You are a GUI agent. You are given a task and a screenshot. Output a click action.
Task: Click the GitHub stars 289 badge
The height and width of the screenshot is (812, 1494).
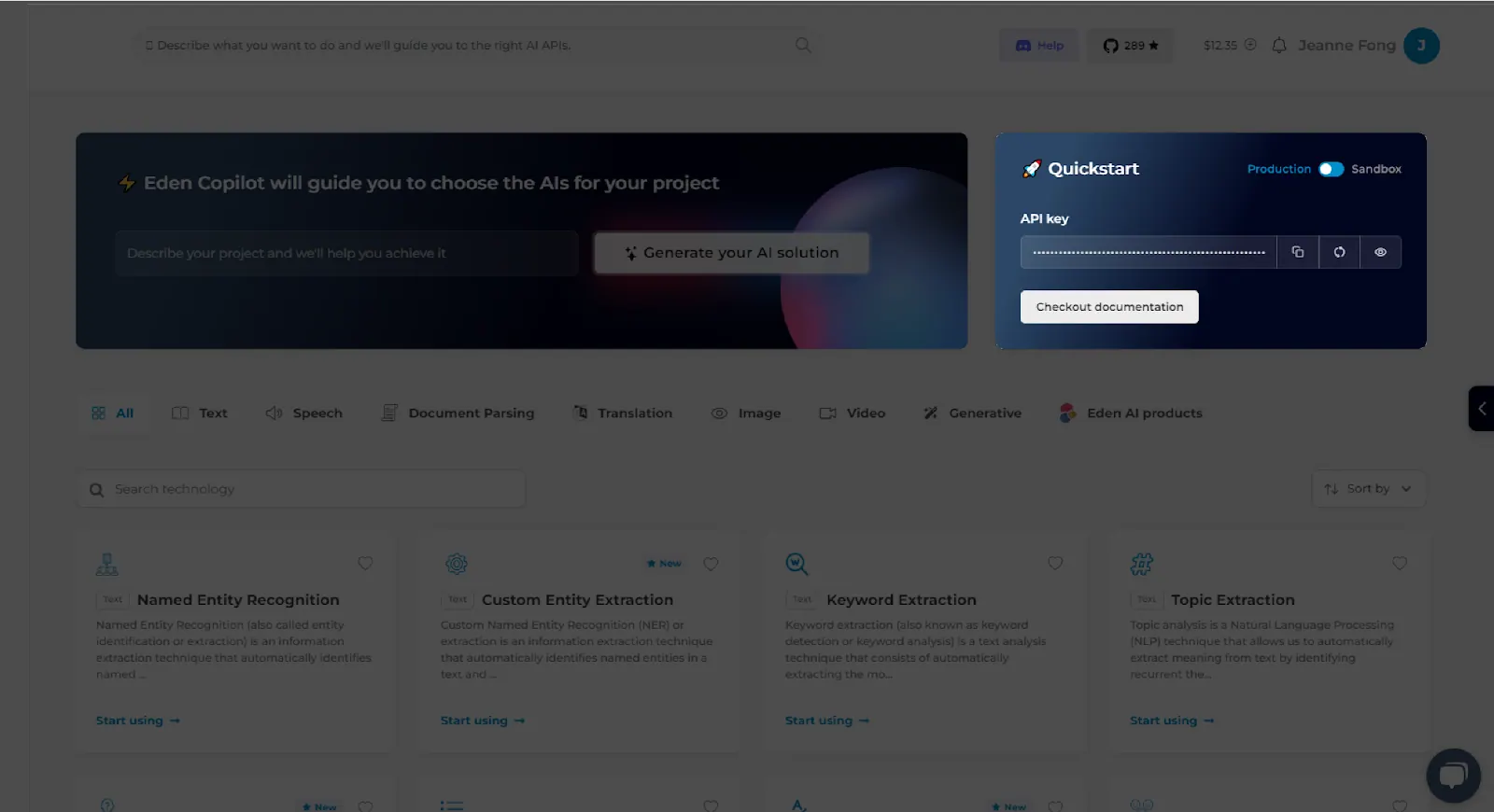(1130, 45)
